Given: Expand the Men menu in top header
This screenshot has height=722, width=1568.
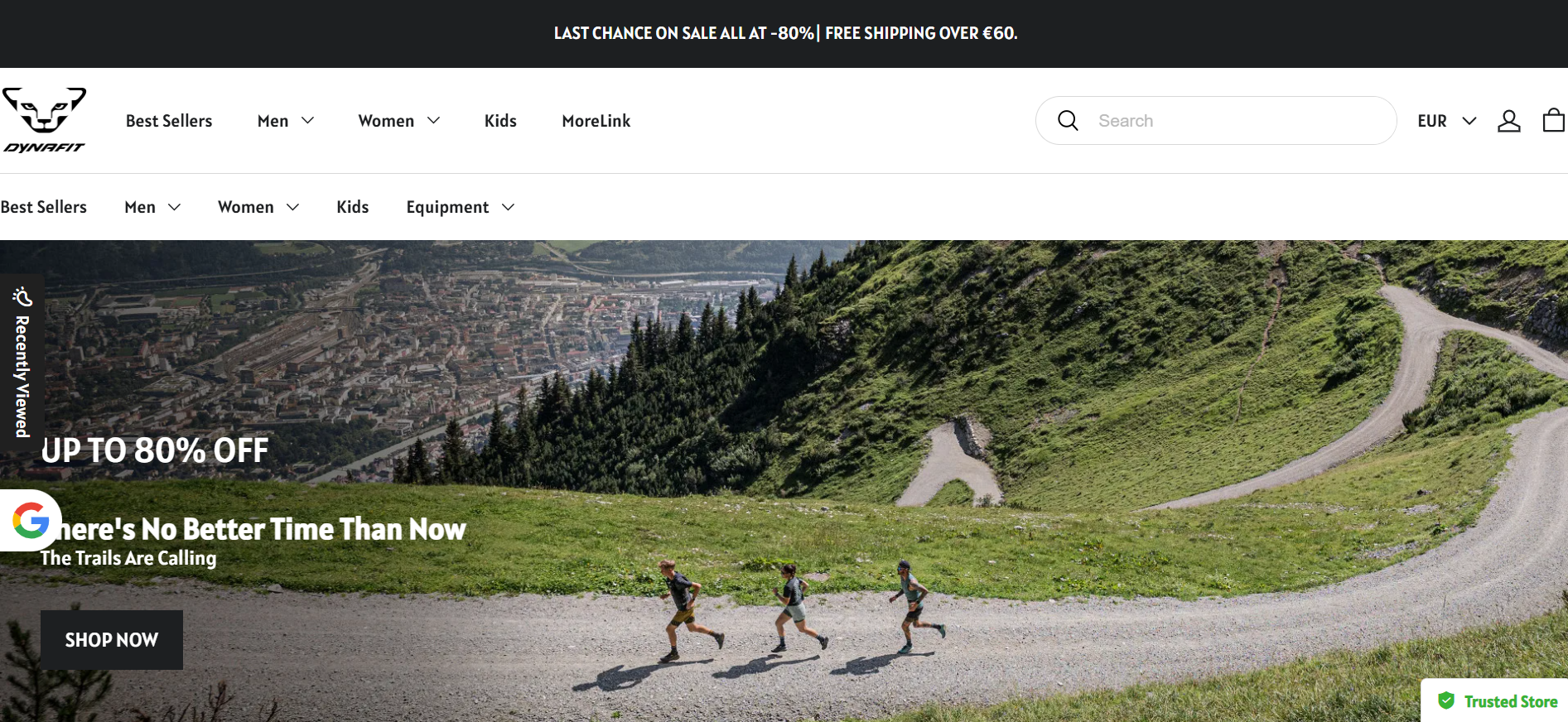Looking at the screenshot, I should tap(286, 121).
